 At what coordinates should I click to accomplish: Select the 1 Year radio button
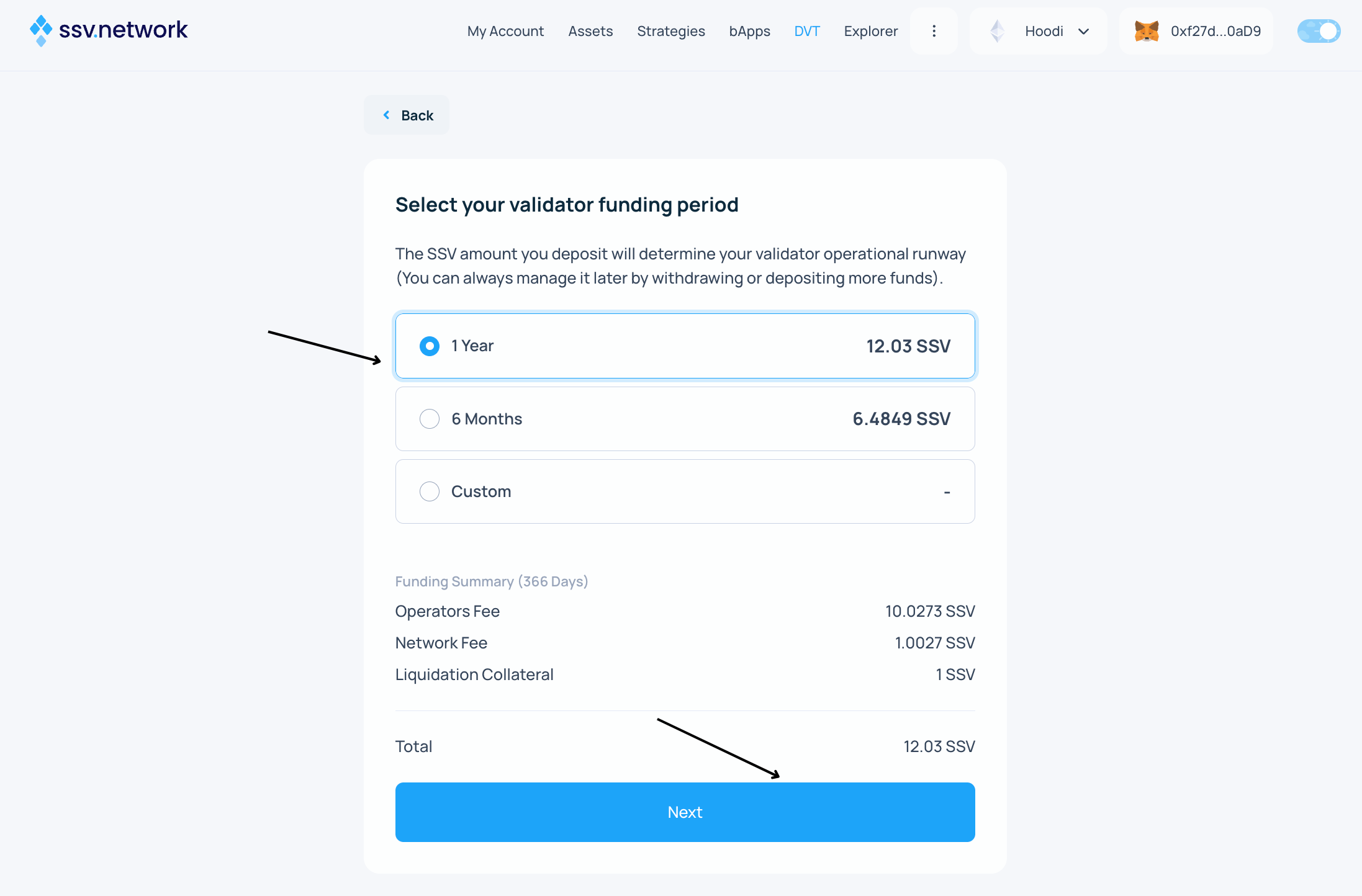coord(430,346)
